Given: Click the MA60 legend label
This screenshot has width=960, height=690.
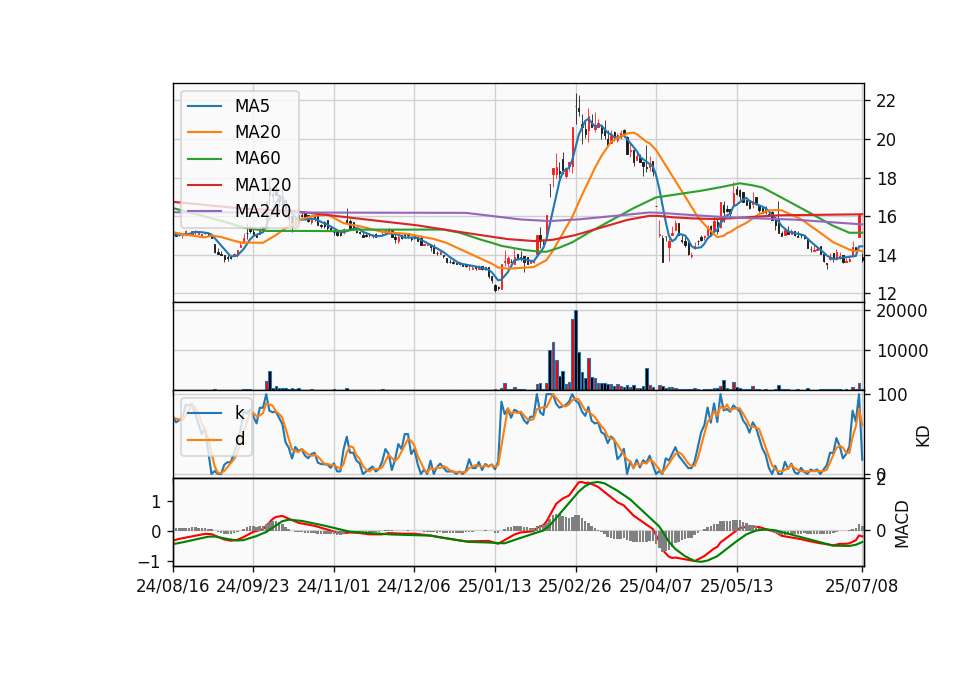Looking at the screenshot, I should pyautogui.click(x=257, y=159).
